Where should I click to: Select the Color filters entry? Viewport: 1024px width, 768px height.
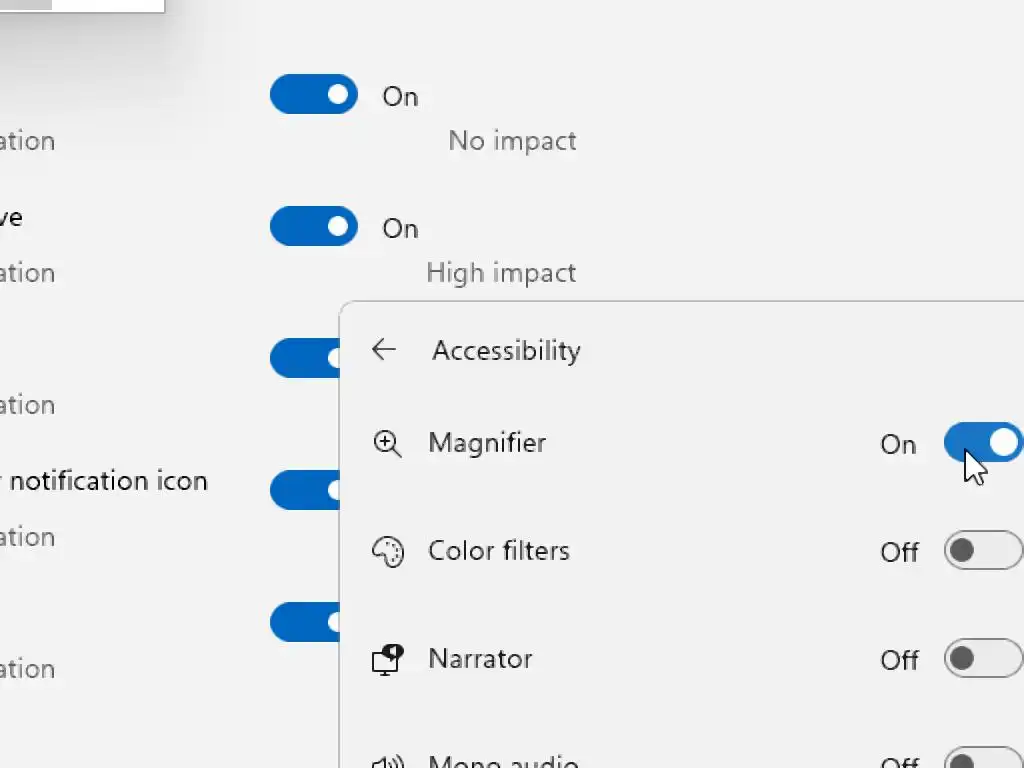pyautogui.click(x=499, y=551)
